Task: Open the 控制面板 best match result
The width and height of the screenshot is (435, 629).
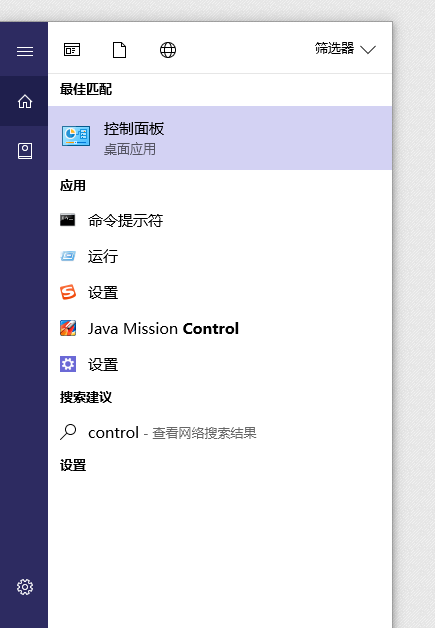Action: click(x=220, y=138)
